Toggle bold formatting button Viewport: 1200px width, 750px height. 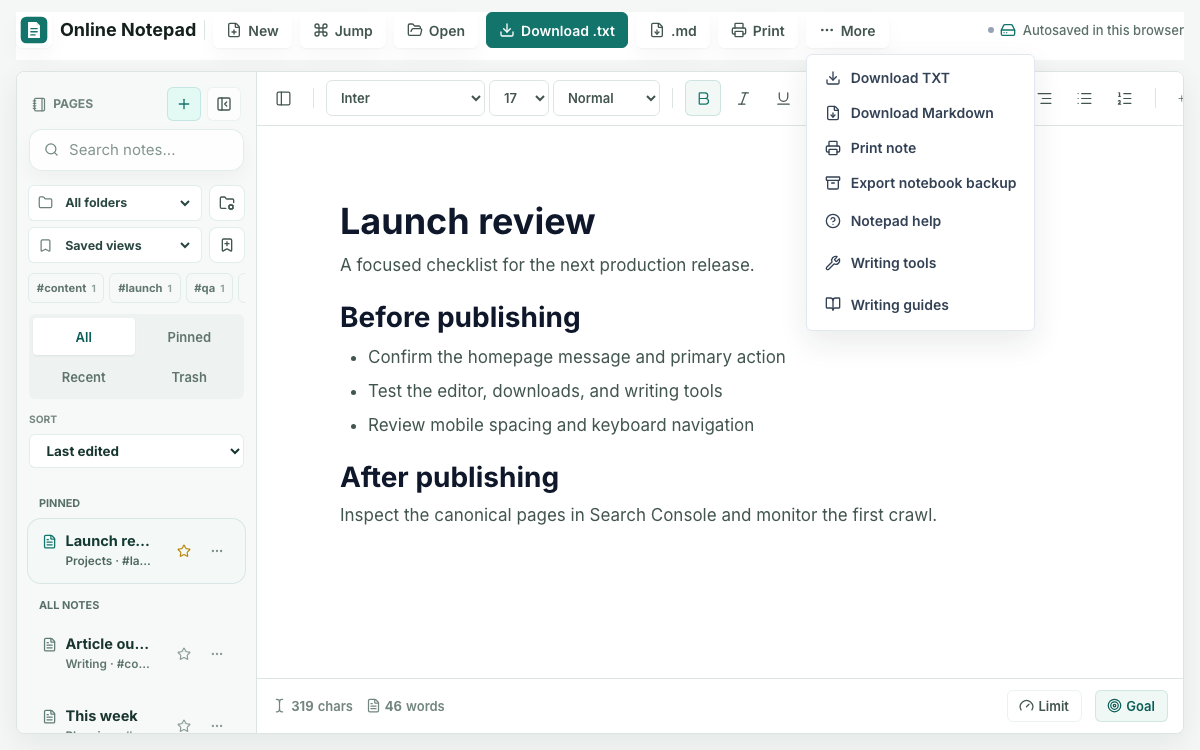click(703, 98)
